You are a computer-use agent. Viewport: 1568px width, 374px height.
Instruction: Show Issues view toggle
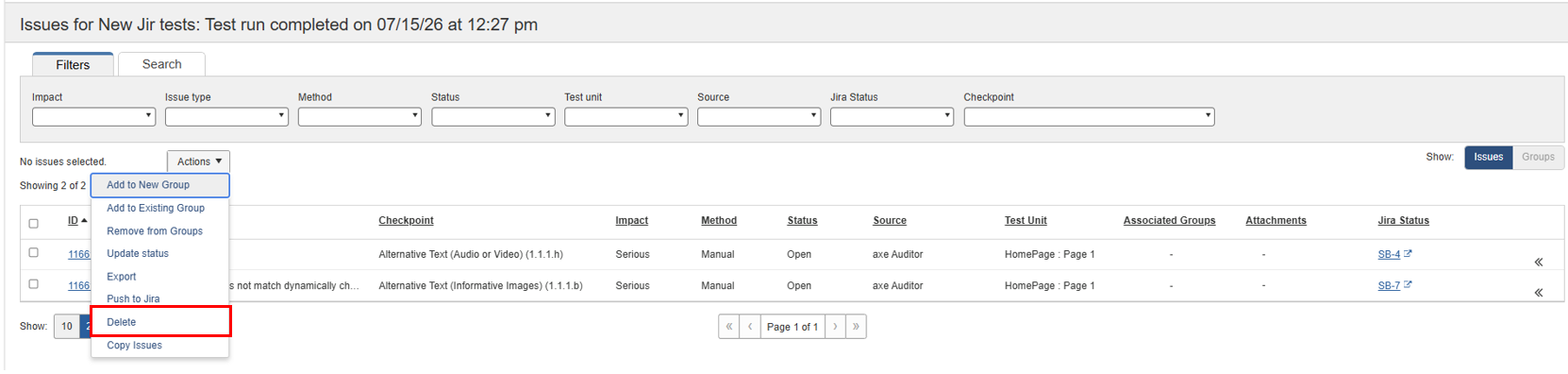(x=1489, y=158)
